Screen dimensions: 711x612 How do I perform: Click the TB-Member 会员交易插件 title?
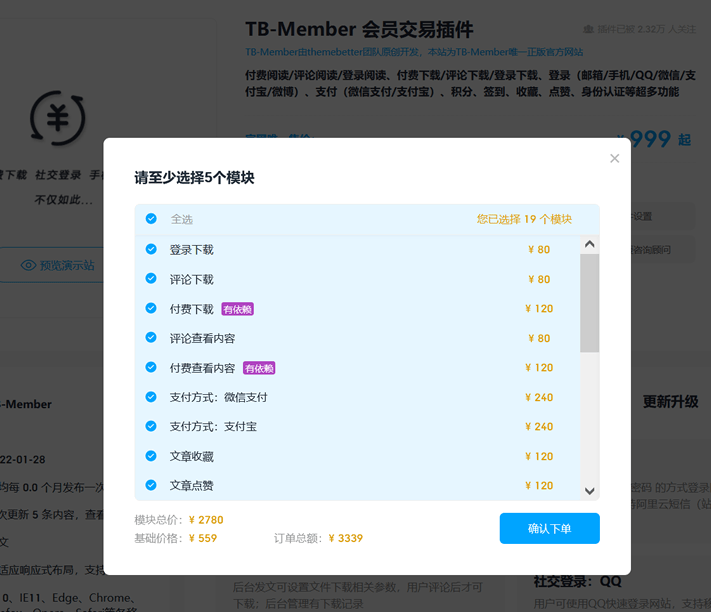pos(359,29)
